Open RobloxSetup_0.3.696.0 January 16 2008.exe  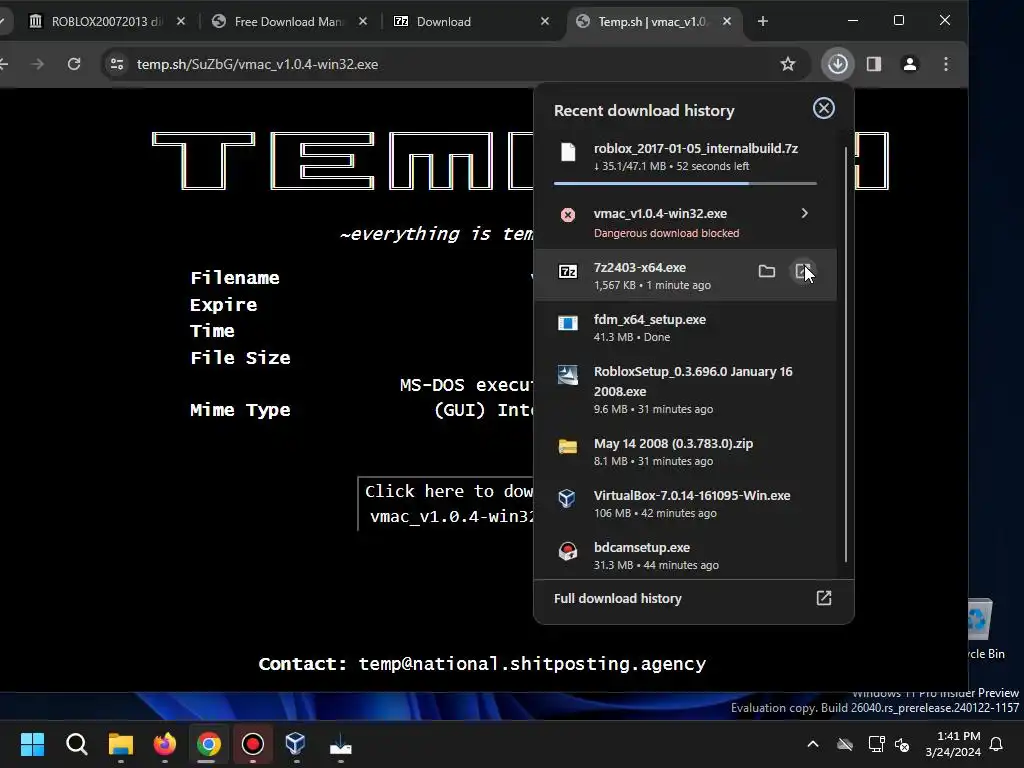coord(686,389)
